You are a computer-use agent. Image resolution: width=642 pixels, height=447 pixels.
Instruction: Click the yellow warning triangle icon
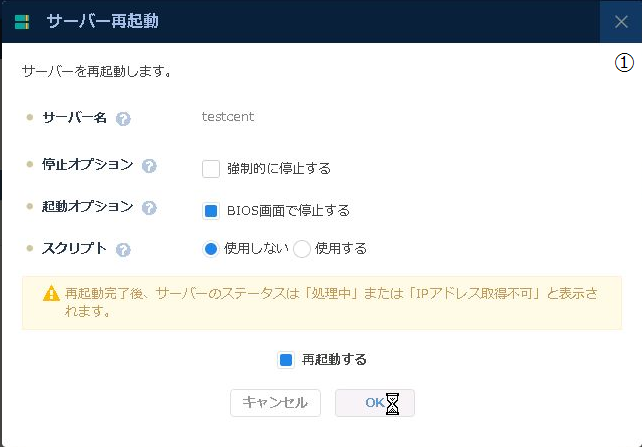click(50, 294)
